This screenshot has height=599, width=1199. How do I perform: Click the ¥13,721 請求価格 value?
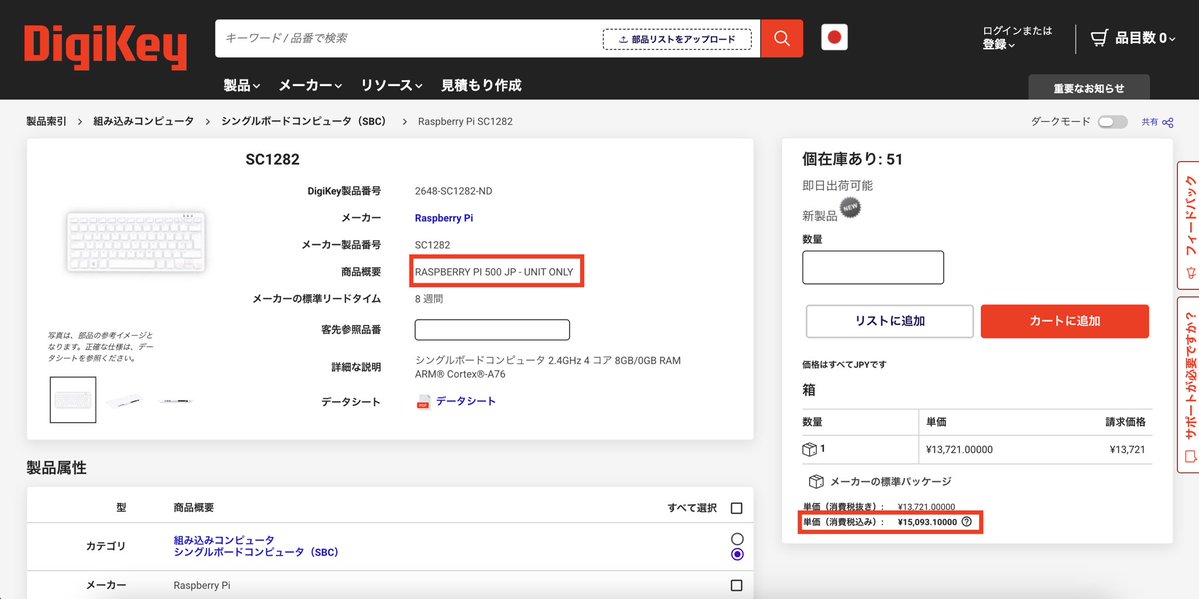[1128, 450]
